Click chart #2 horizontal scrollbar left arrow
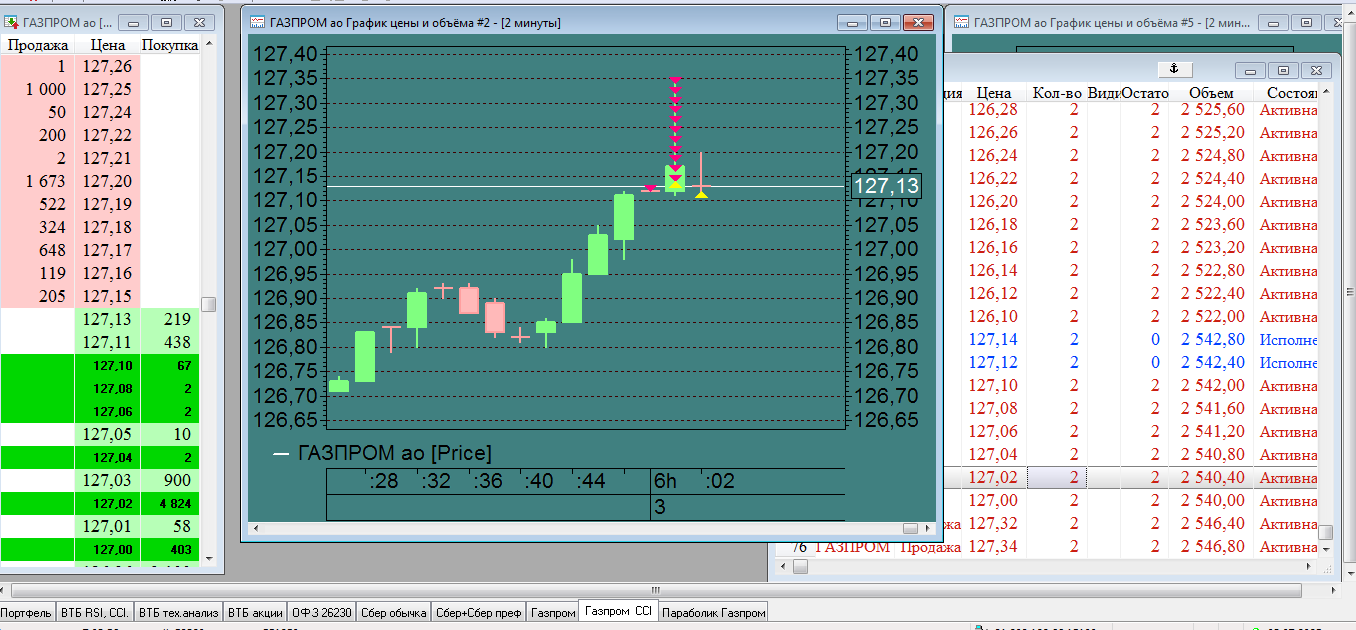Image resolution: width=1356 pixels, height=630 pixels. tap(255, 528)
